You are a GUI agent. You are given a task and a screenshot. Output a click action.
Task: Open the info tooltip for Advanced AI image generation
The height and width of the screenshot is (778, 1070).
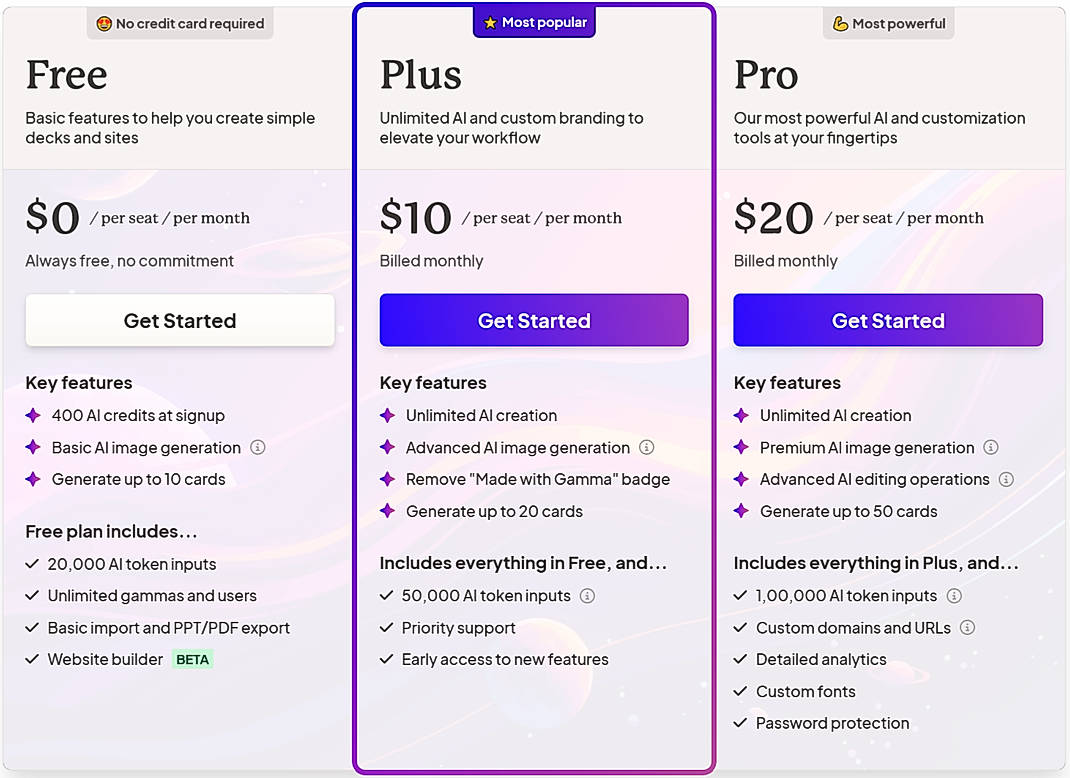[x=647, y=447]
